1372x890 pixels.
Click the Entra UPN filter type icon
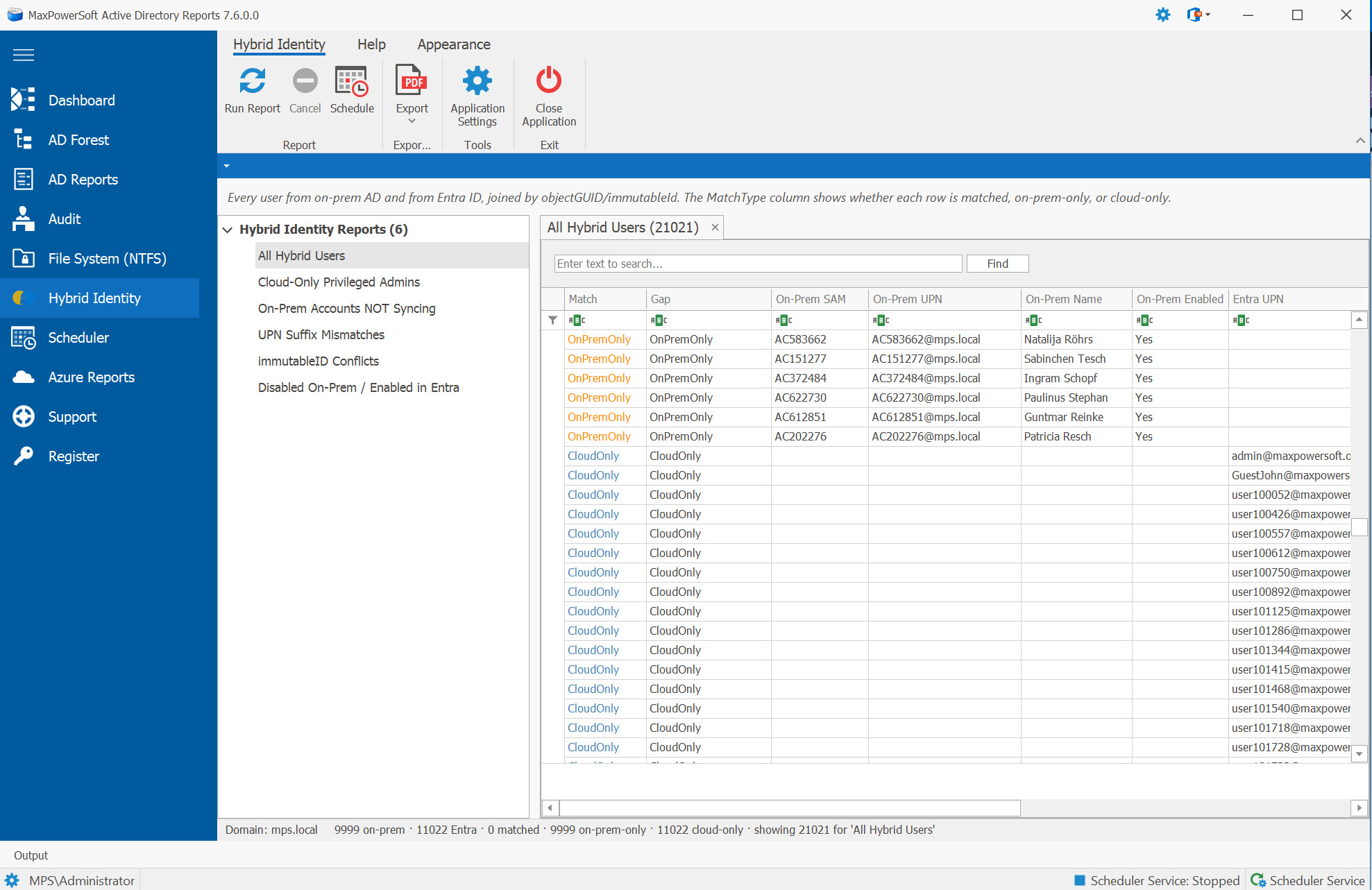tap(1242, 320)
